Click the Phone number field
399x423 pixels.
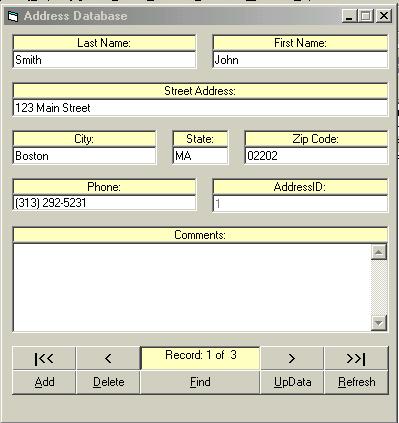tap(104, 203)
